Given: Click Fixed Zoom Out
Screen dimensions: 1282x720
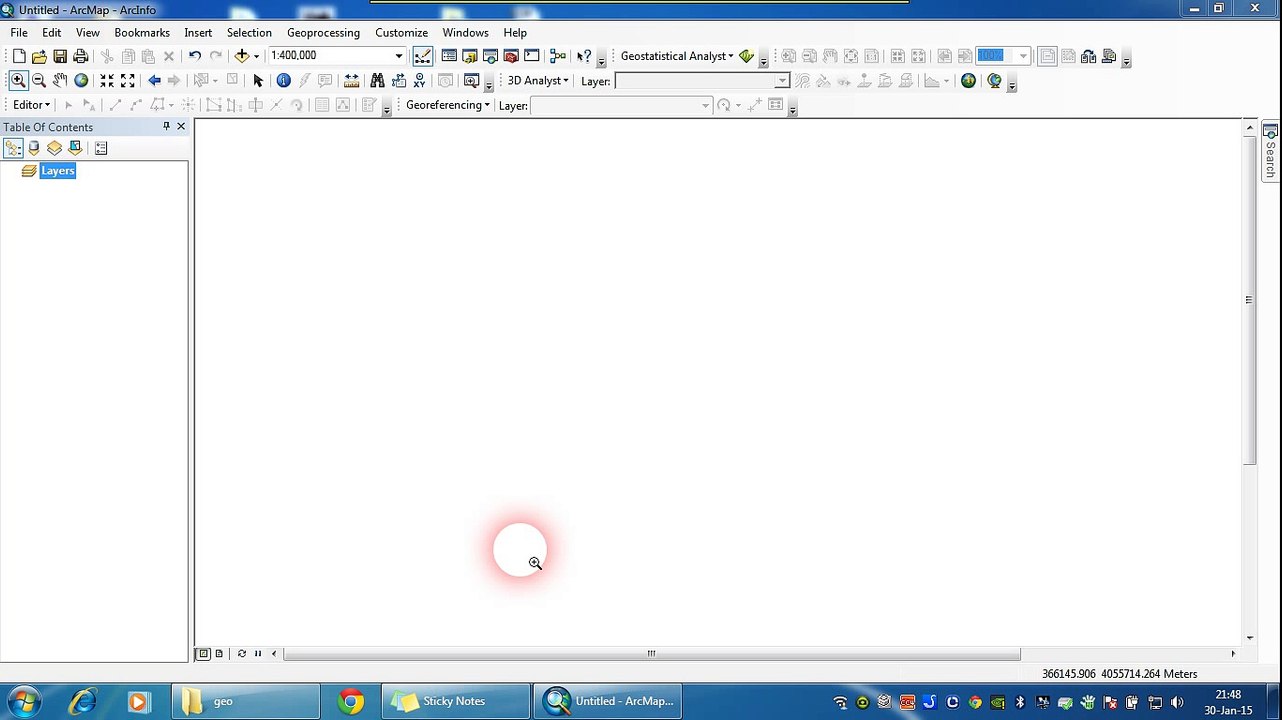Looking at the screenshot, I should coord(128,81).
